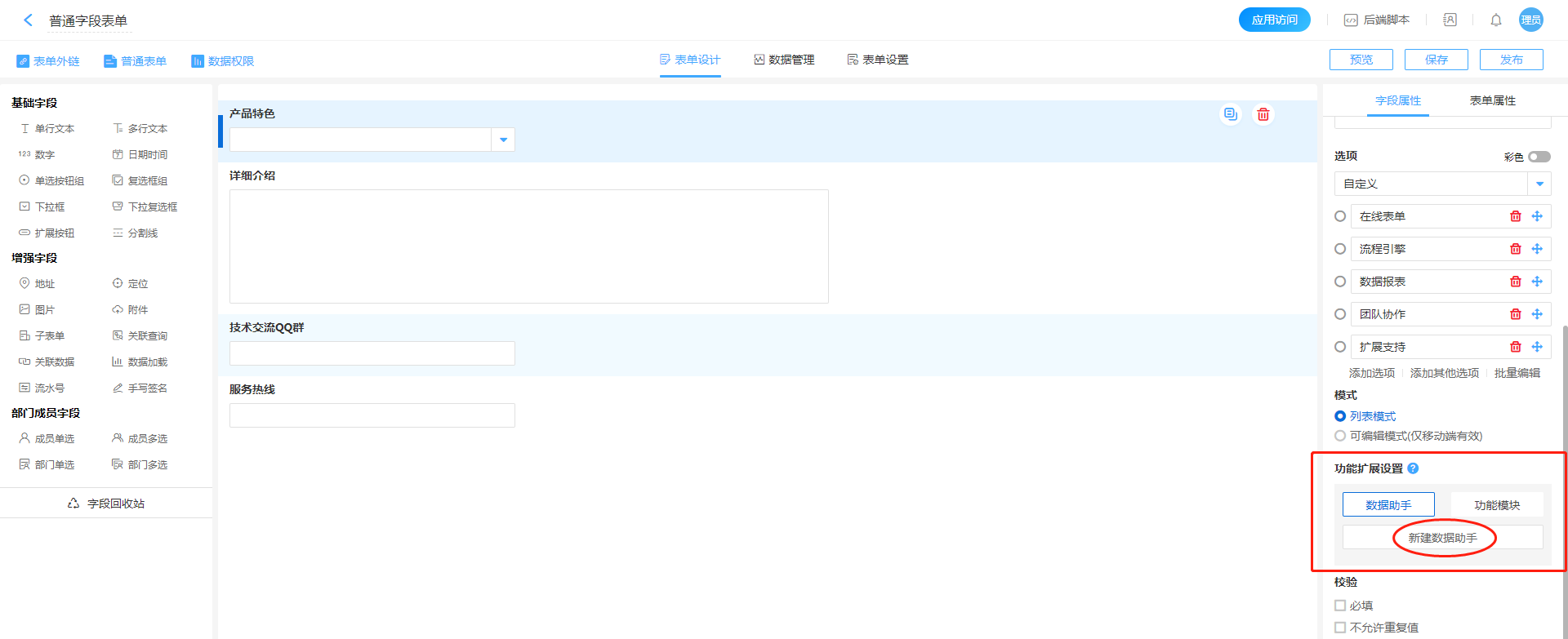This screenshot has width=1568, height=639.
Task: Open 字段回收站 recycle bin
Action: pos(106,504)
